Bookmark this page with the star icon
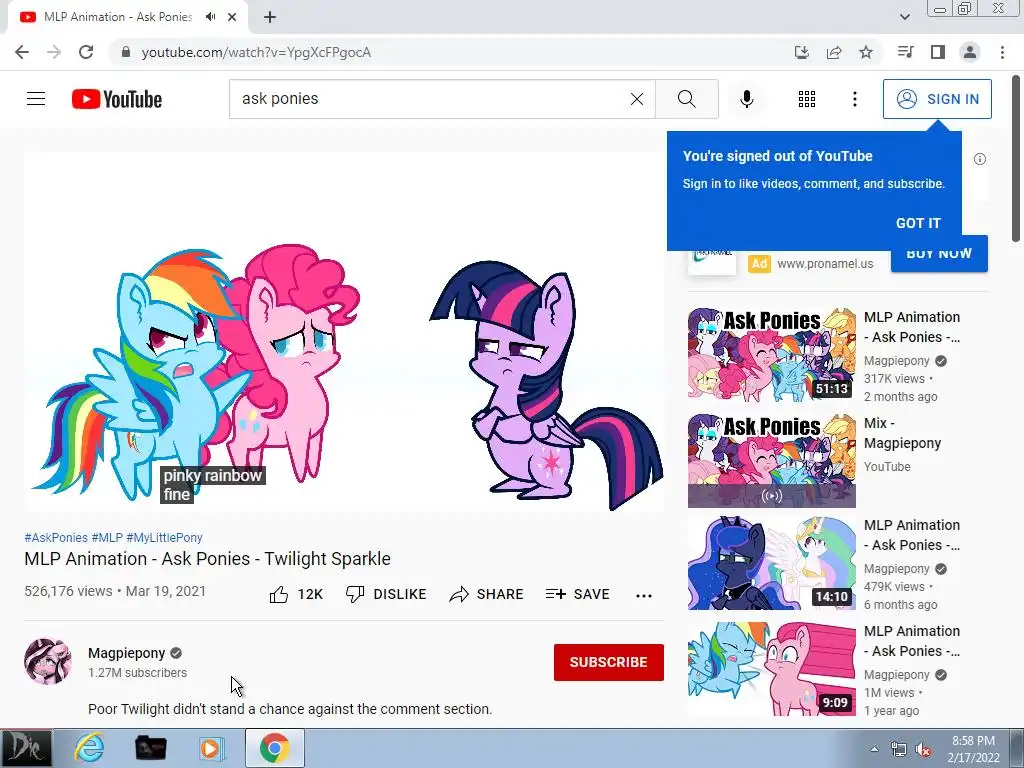The image size is (1024, 768). tap(866, 52)
